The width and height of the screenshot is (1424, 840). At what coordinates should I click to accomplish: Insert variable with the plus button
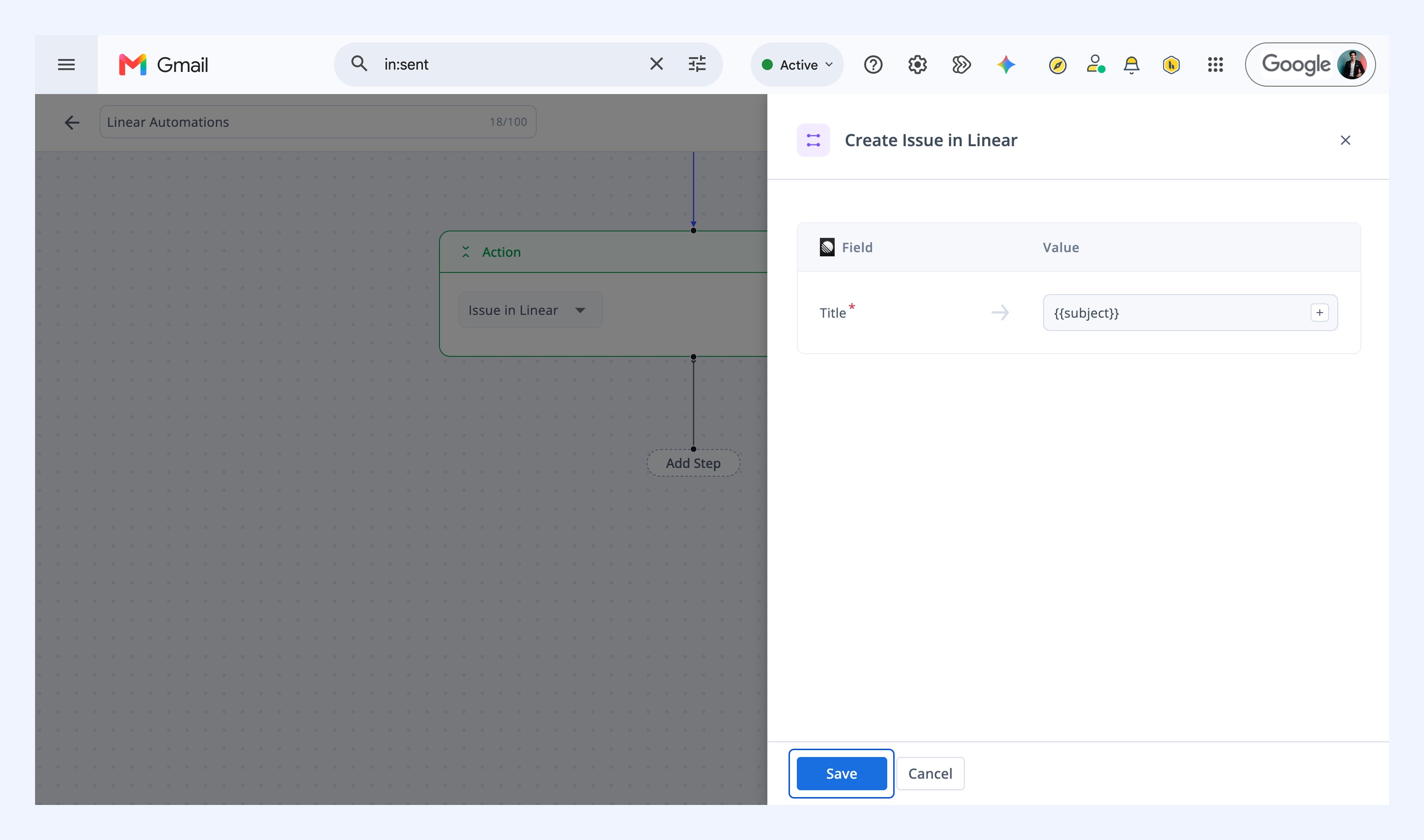(x=1319, y=313)
